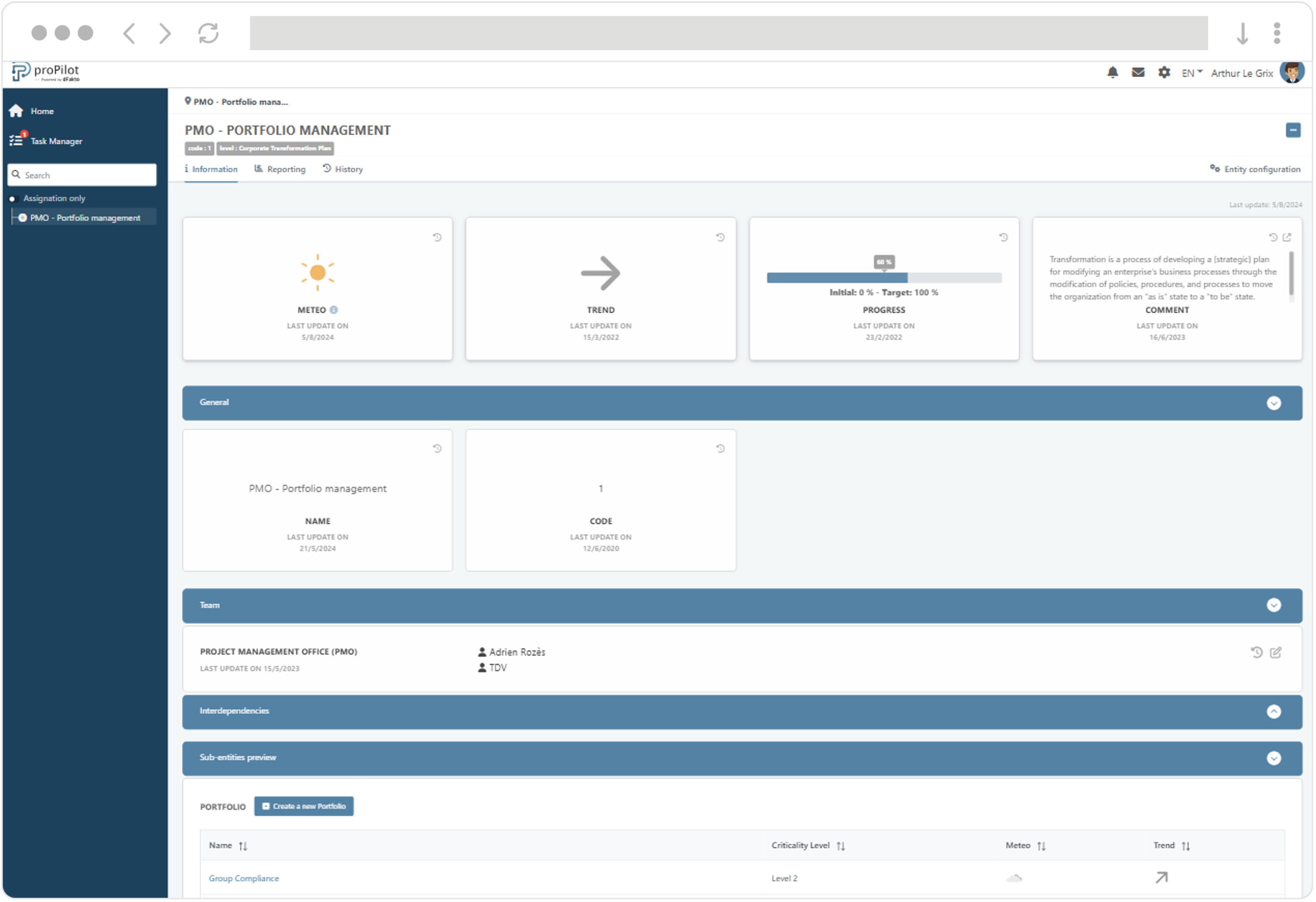Image resolution: width=1316 pixels, height=902 pixels.
Task: Expand the Interdependencies section
Action: click(x=1274, y=712)
